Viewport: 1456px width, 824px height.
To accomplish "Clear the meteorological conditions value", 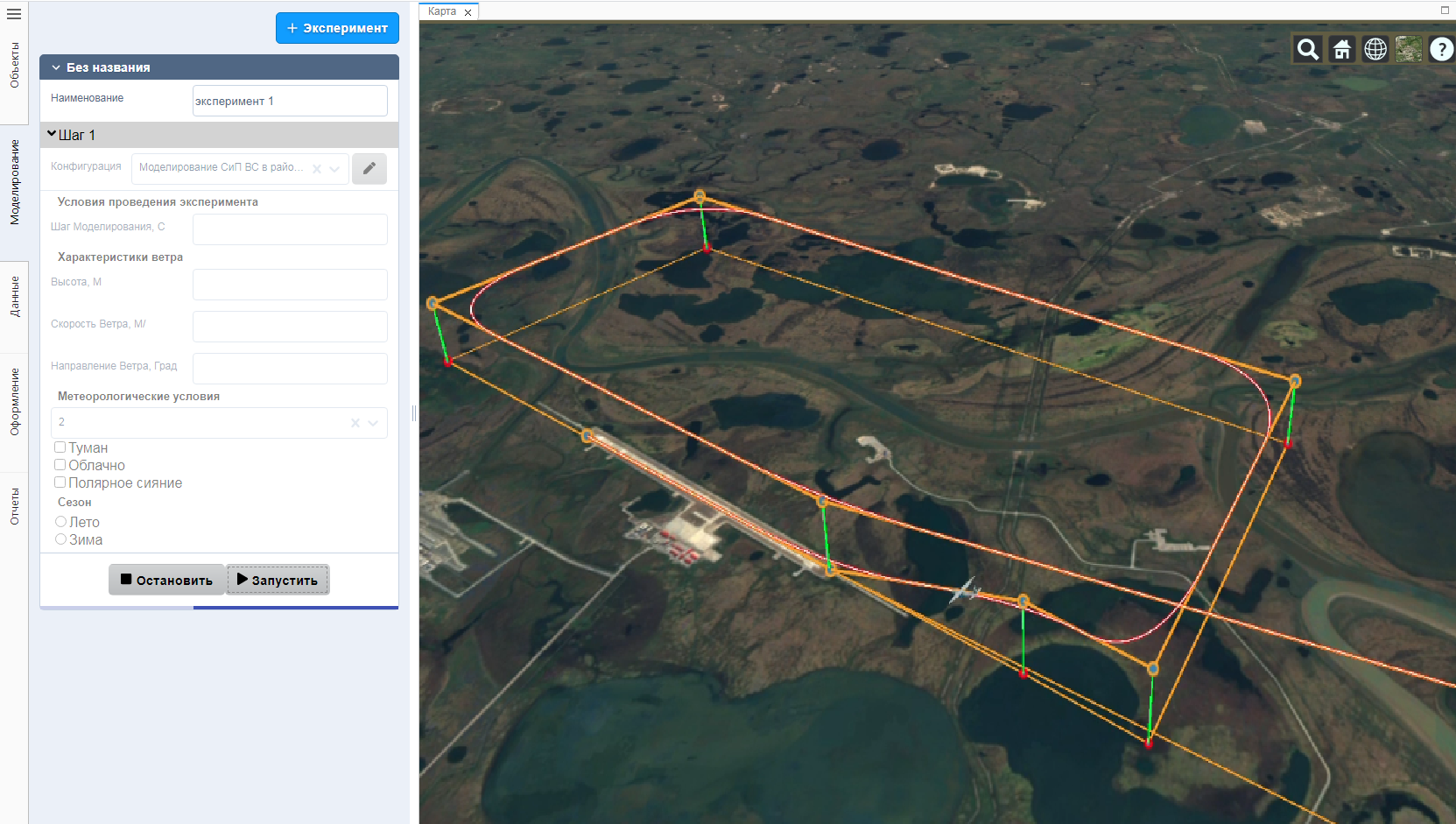I will (x=355, y=423).
